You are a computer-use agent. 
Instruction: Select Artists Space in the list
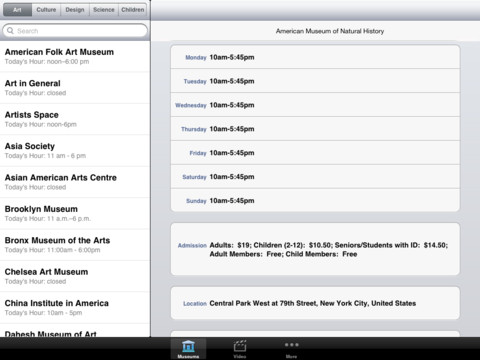(x=75, y=119)
